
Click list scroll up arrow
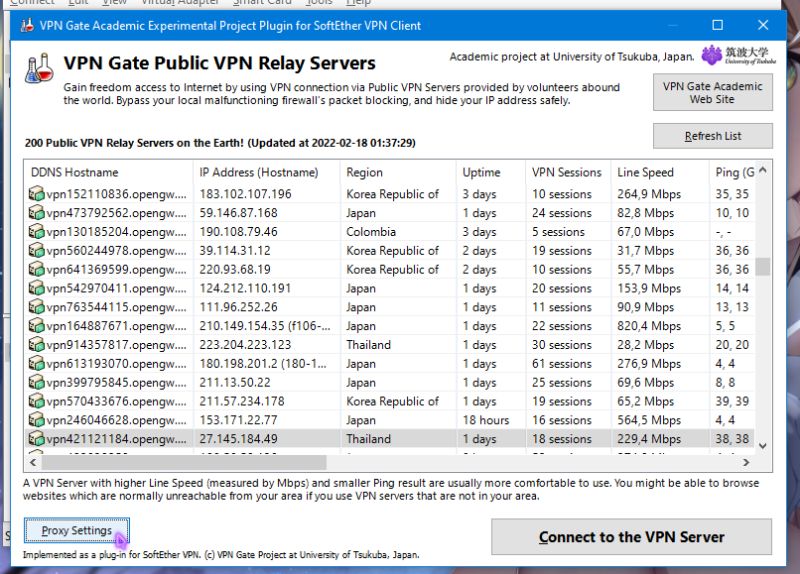point(763,170)
